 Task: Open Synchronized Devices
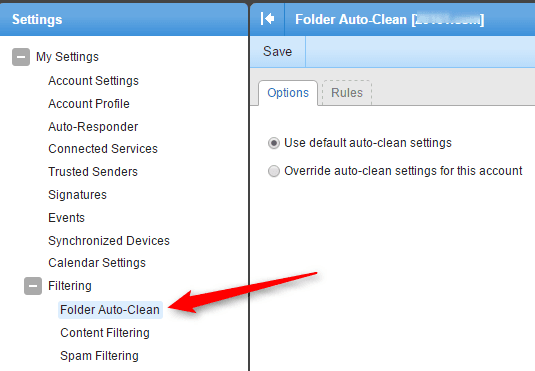click(109, 241)
